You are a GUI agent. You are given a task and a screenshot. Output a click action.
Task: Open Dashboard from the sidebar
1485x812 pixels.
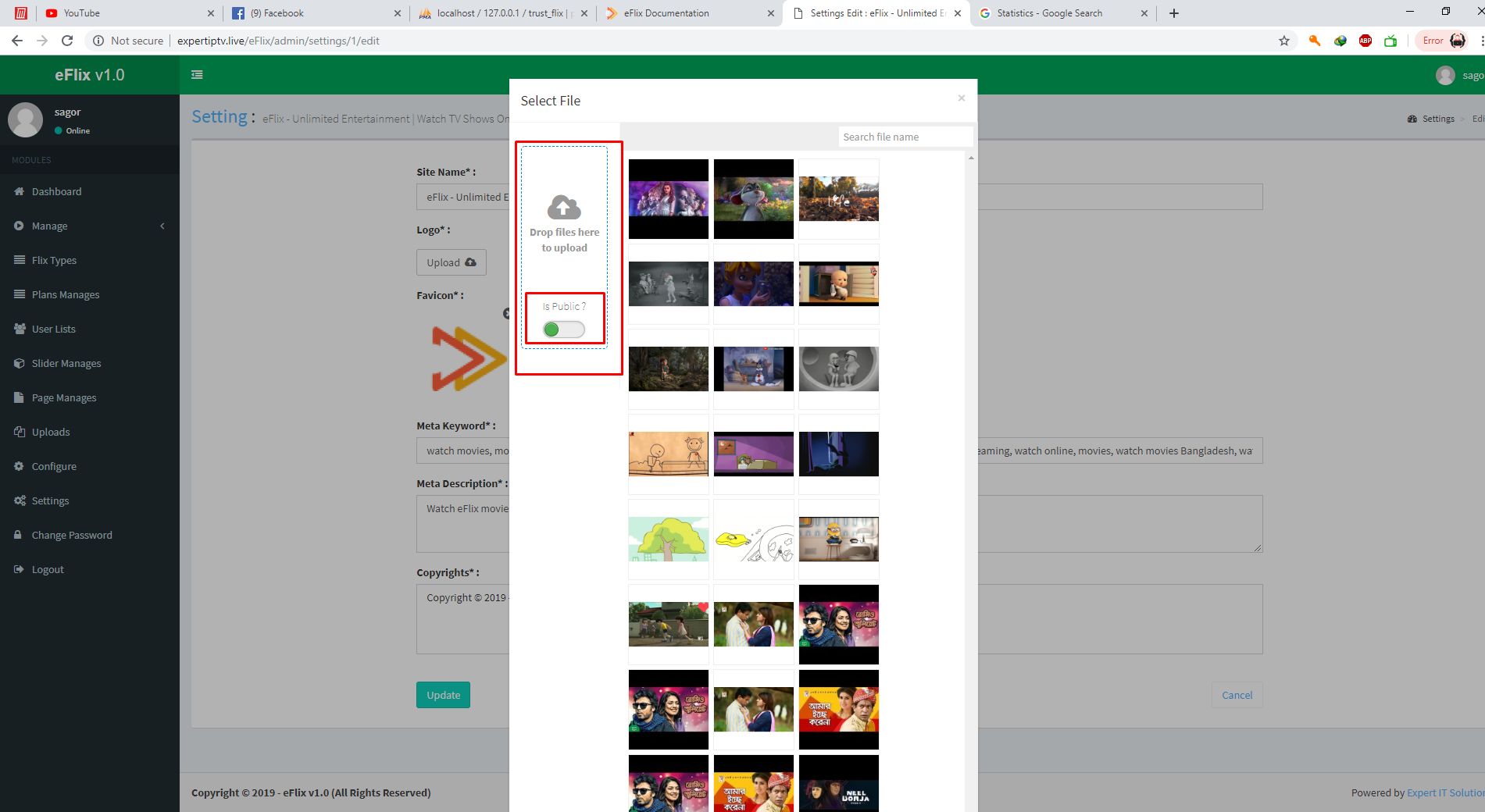click(56, 191)
